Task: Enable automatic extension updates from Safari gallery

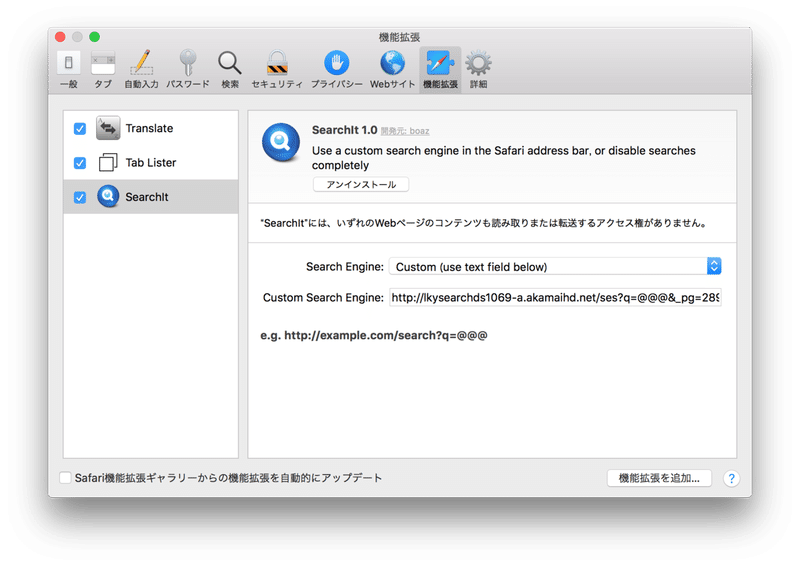Action: [65, 478]
